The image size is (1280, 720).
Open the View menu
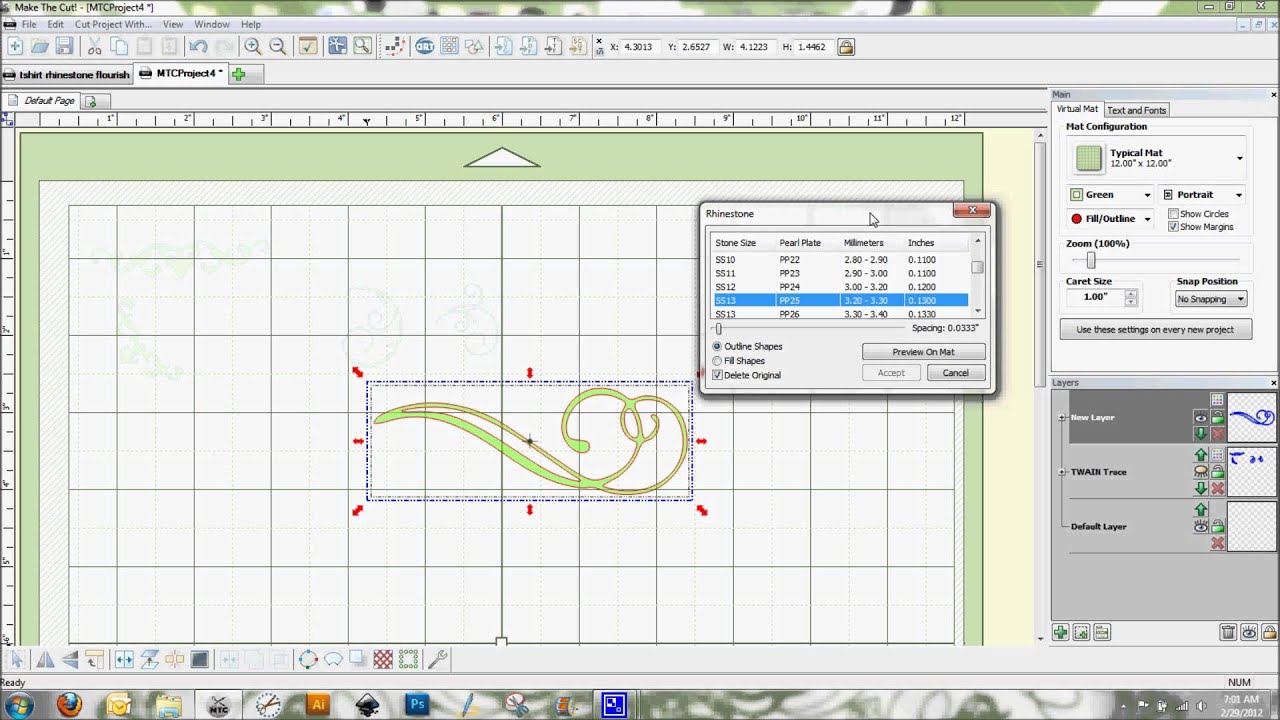(x=172, y=24)
